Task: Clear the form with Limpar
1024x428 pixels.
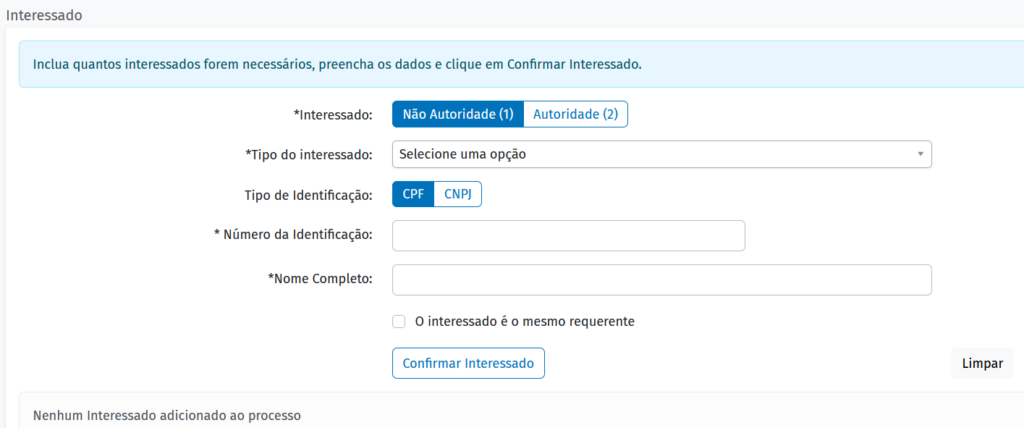Action: (982, 363)
